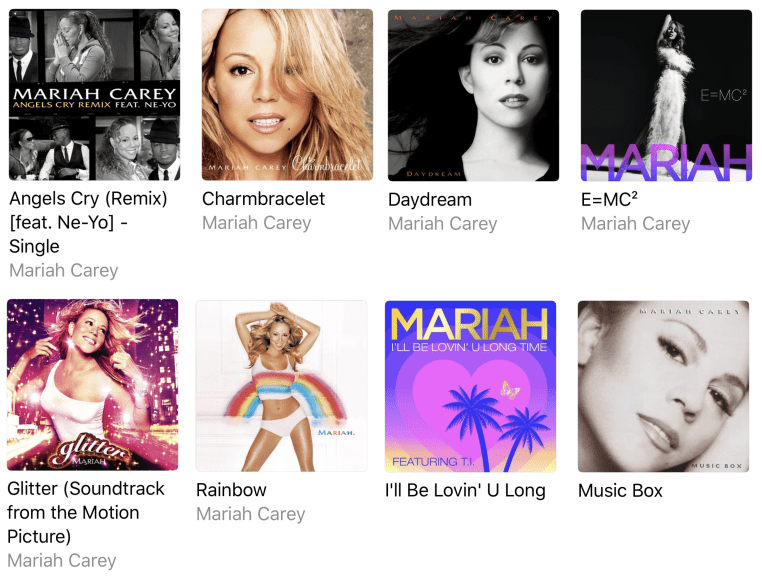
Task: Open the E=MC² album artwork
Action: pos(666,95)
